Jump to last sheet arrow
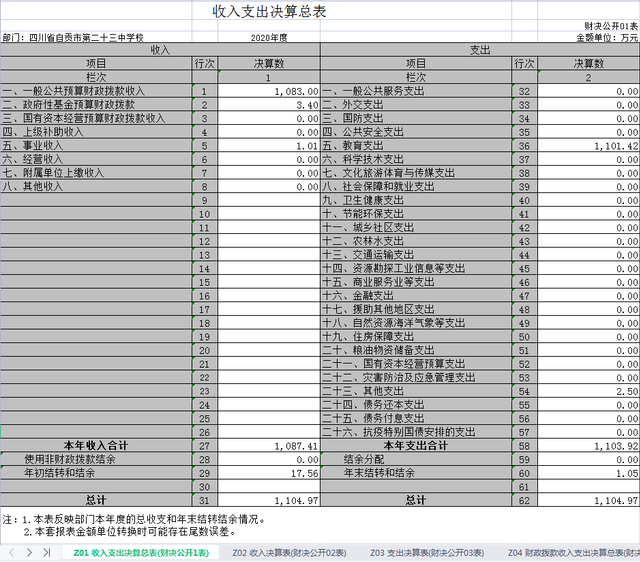This screenshot has height=562, width=640. [47, 552]
